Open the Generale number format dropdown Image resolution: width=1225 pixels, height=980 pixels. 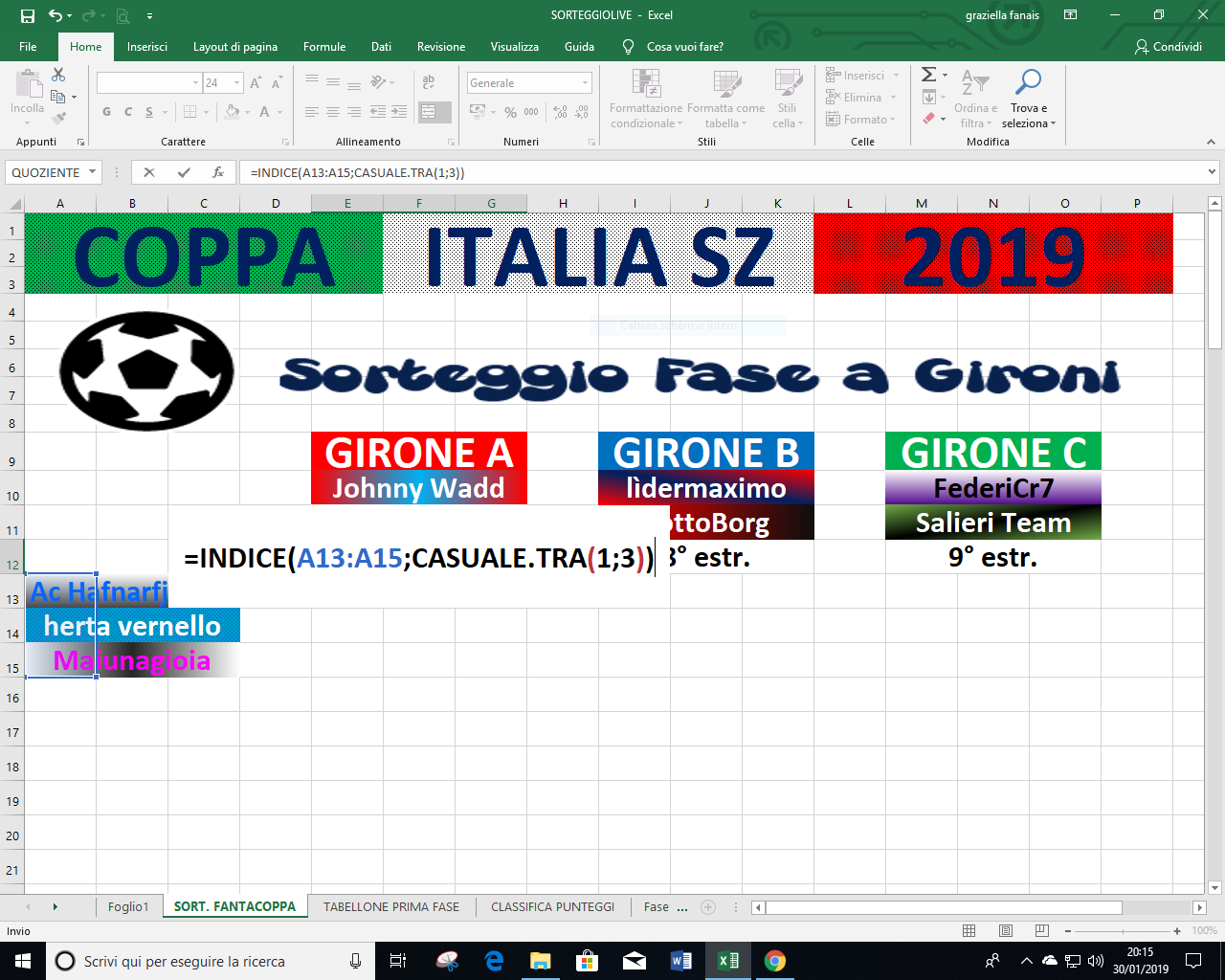tap(585, 83)
